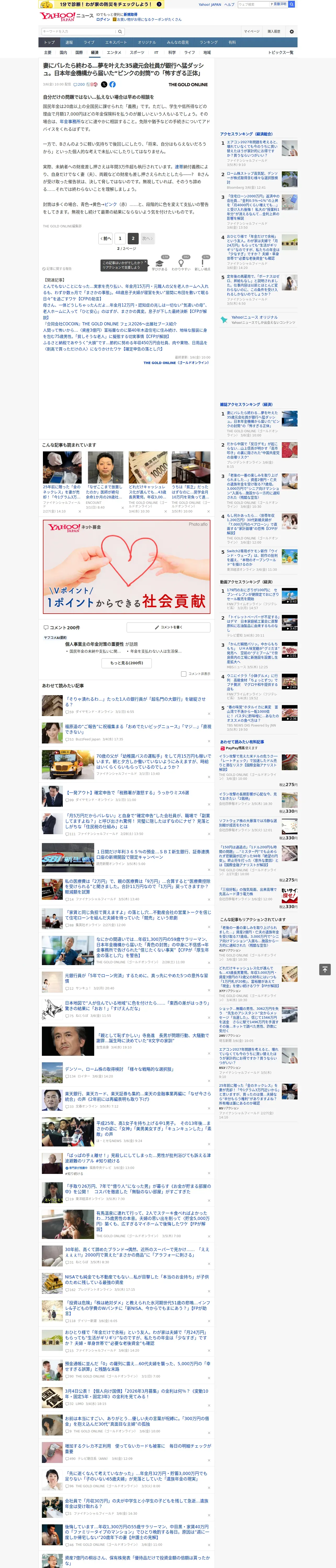
Task: Share the article on Facebook
Action: [112, 85]
